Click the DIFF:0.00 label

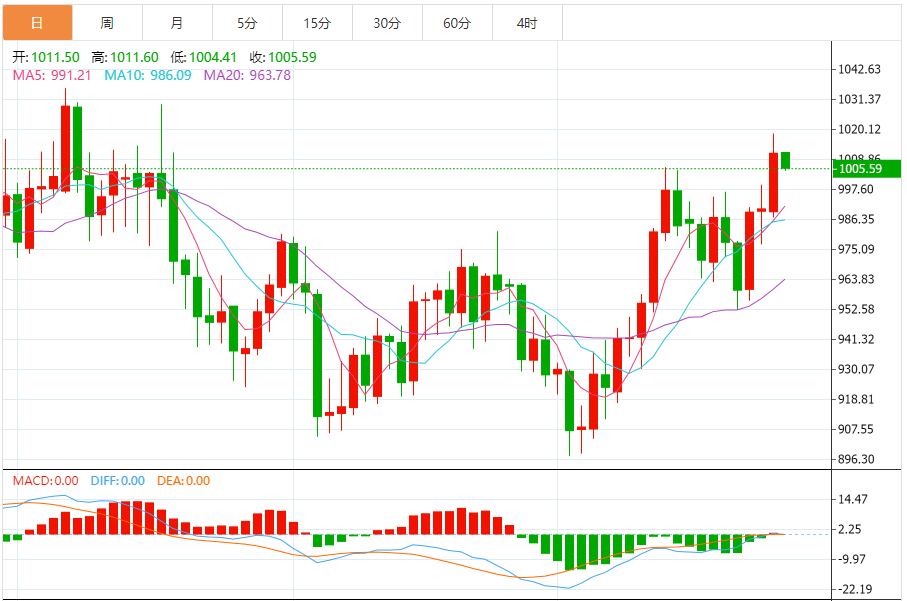(x=118, y=481)
